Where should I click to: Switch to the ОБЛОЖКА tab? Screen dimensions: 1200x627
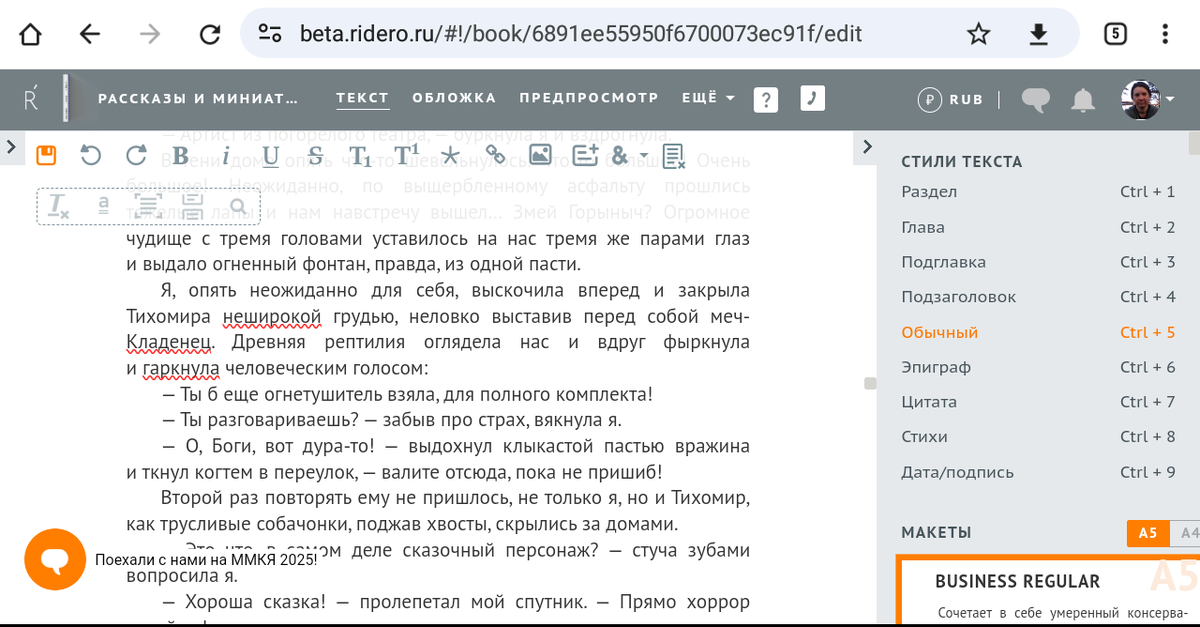point(454,98)
